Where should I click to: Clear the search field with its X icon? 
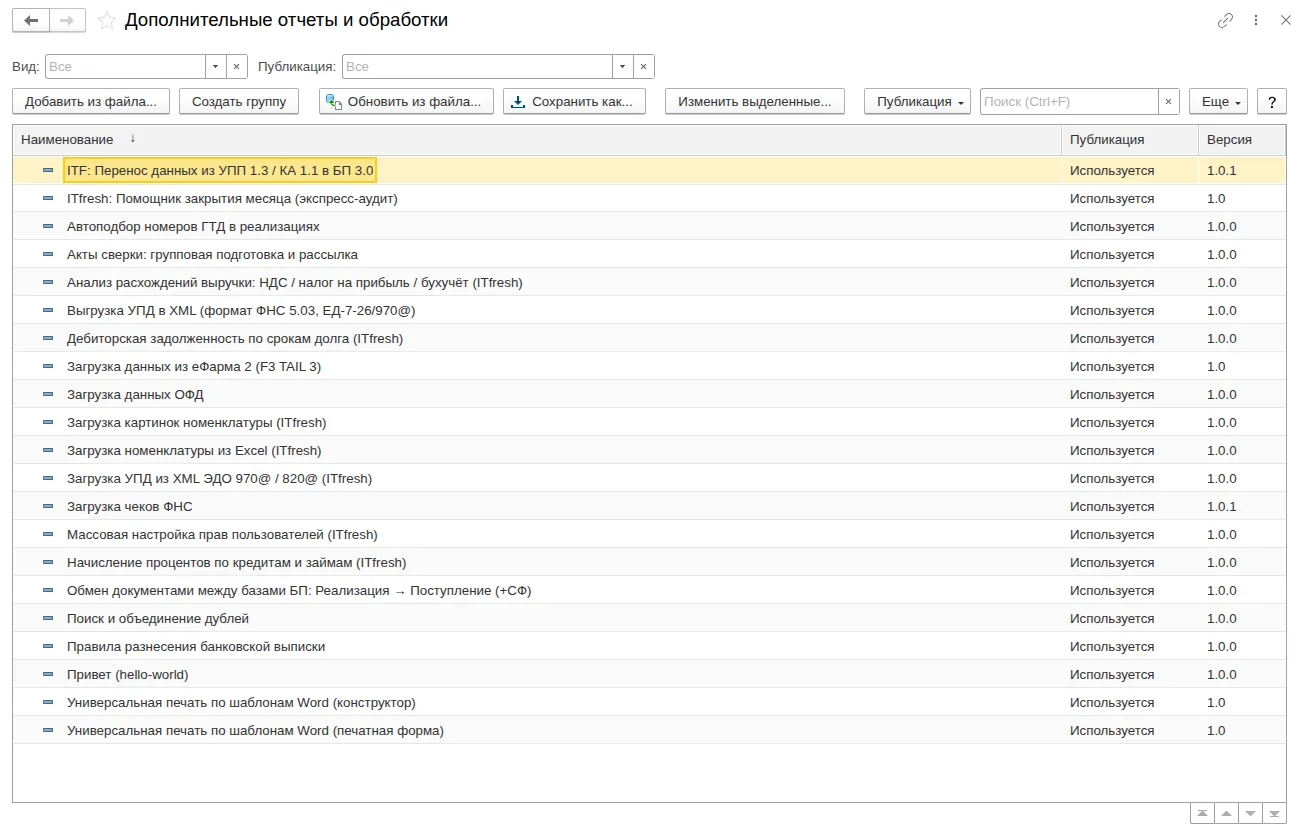tap(1169, 101)
